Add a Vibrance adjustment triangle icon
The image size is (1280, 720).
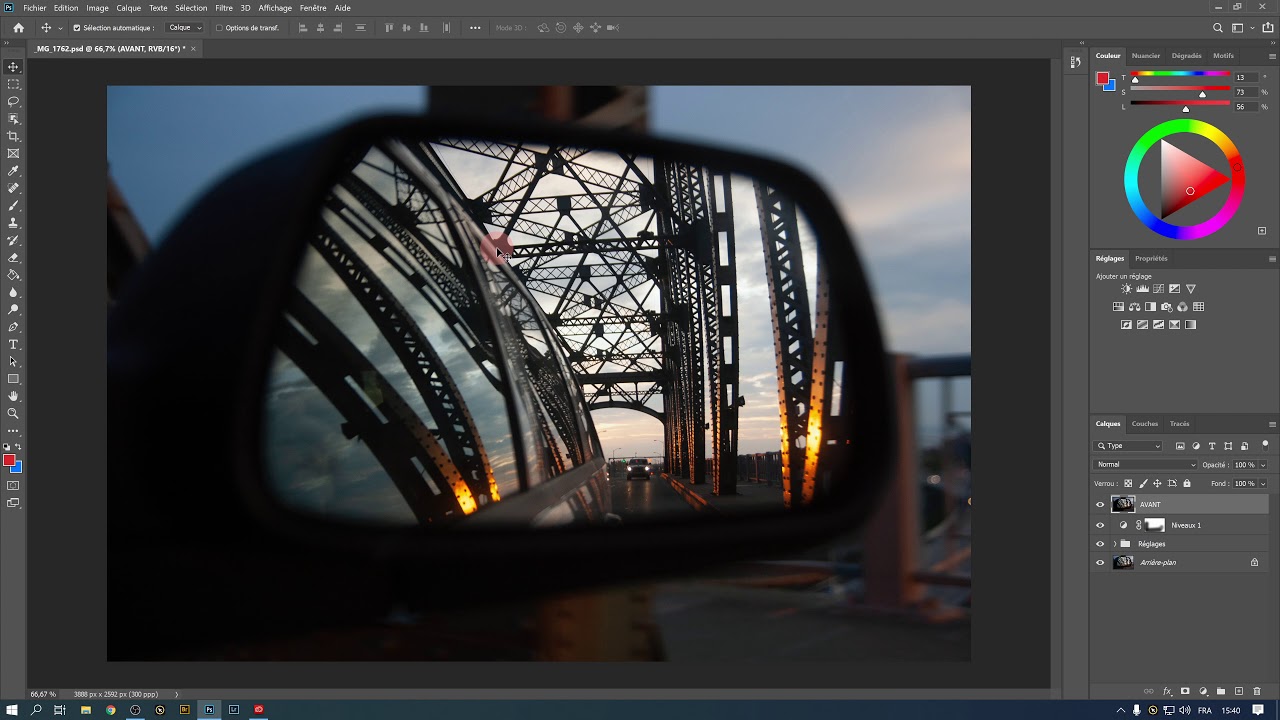(1191, 289)
